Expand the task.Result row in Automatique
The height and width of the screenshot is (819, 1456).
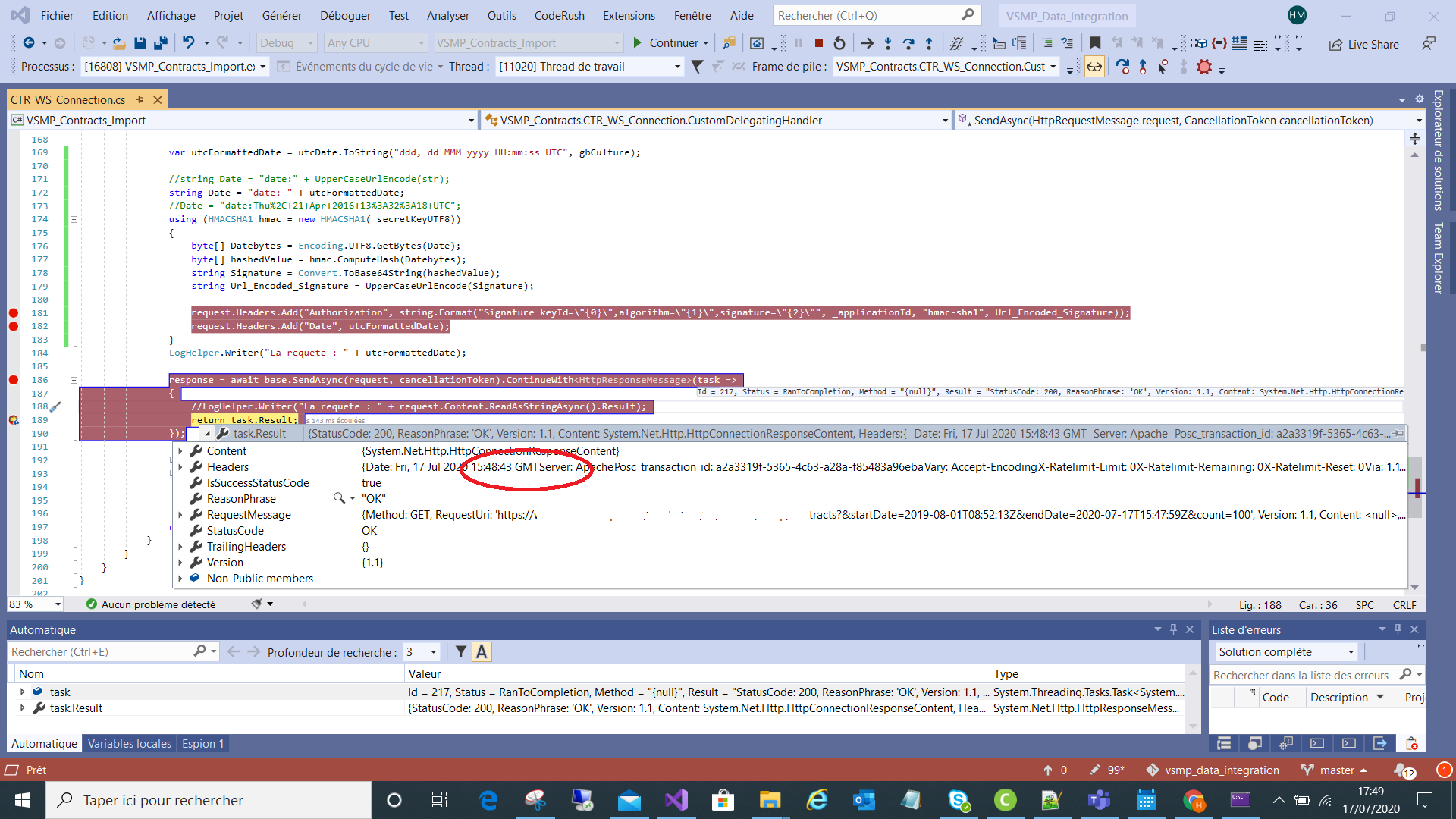[x=23, y=708]
